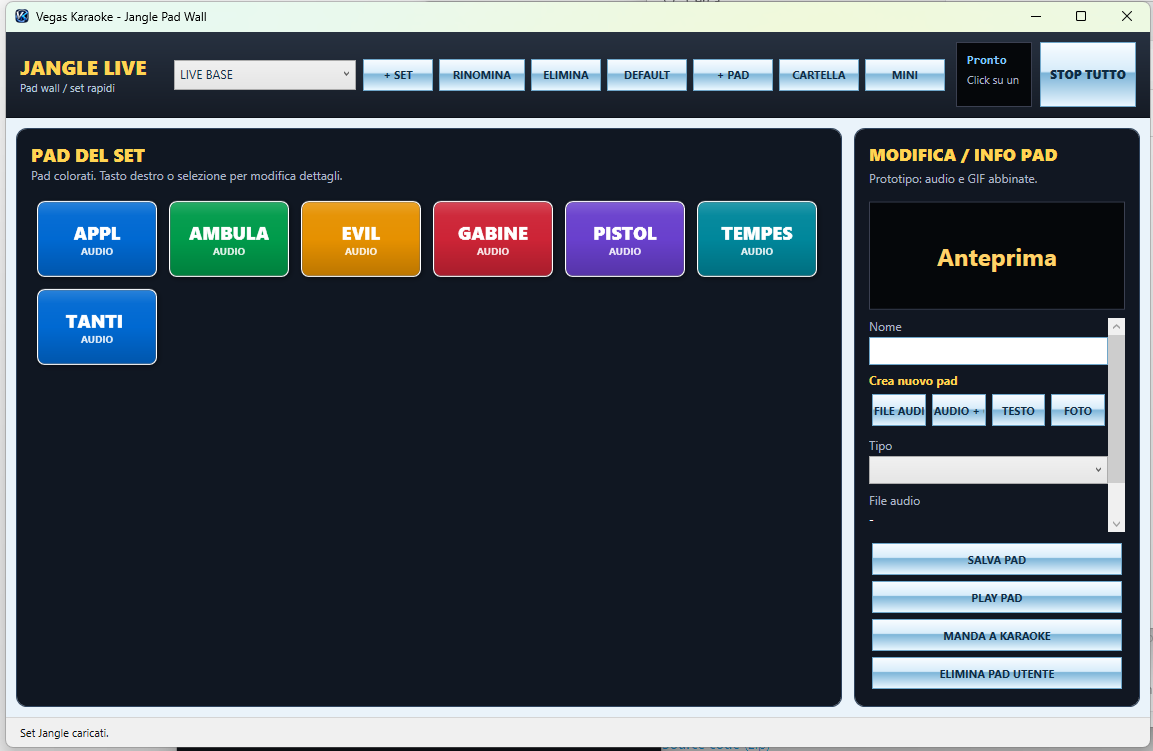The width and height of the screenshot is (1153, 751).
Task: Click the info panel scrollbar up arrow
Action: [1116, 327]
